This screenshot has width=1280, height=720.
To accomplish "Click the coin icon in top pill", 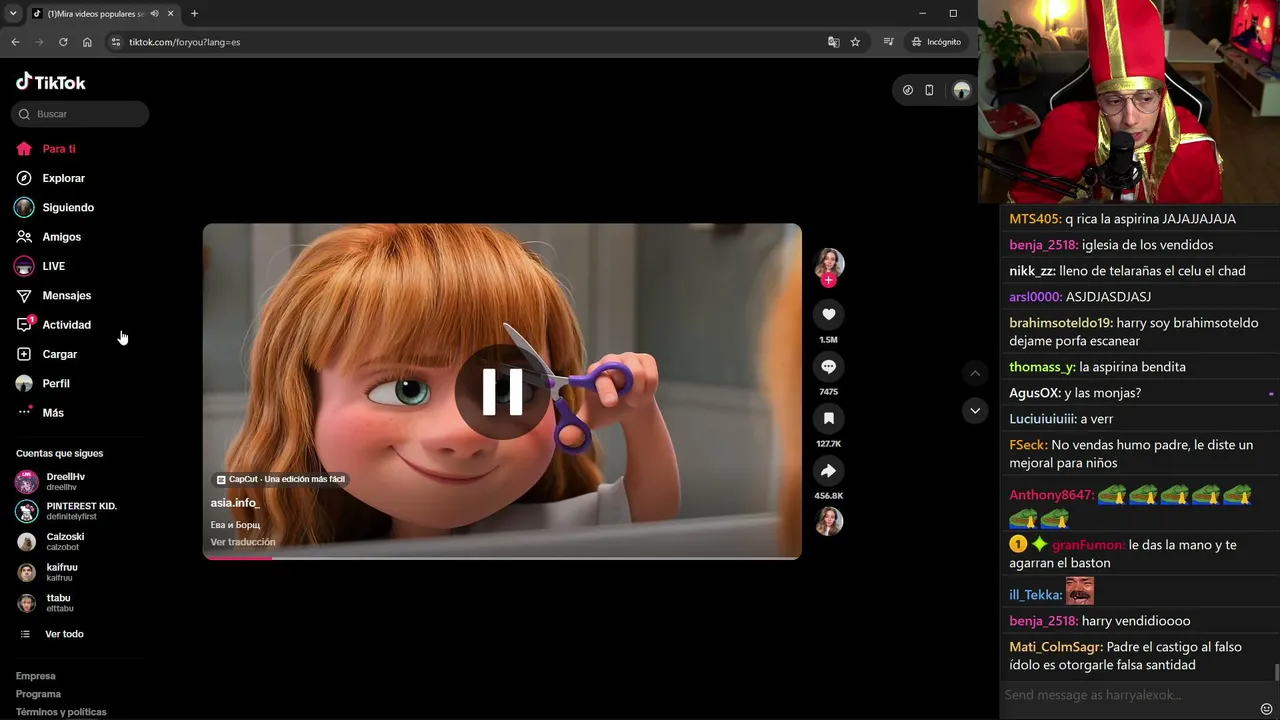I will coord(908,90).
